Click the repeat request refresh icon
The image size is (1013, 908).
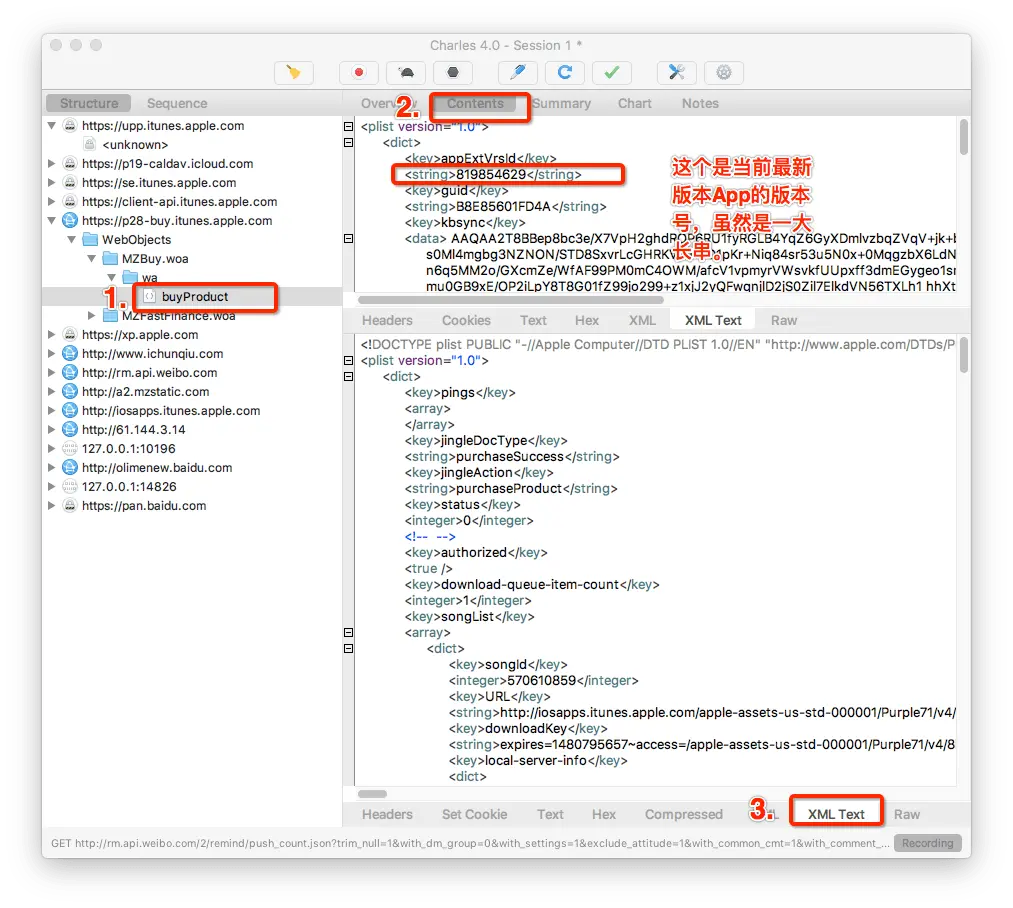tap(565, 72)
